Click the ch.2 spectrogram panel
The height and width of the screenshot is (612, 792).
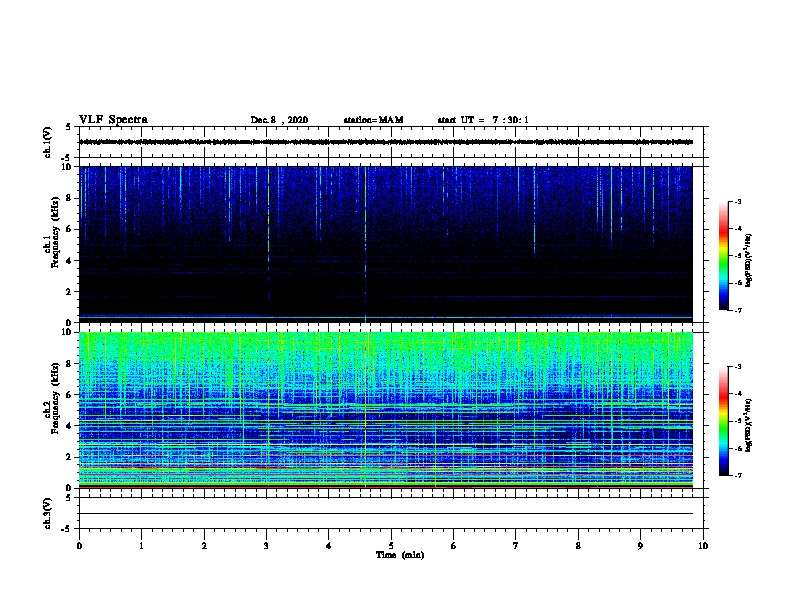coord(386,410)
